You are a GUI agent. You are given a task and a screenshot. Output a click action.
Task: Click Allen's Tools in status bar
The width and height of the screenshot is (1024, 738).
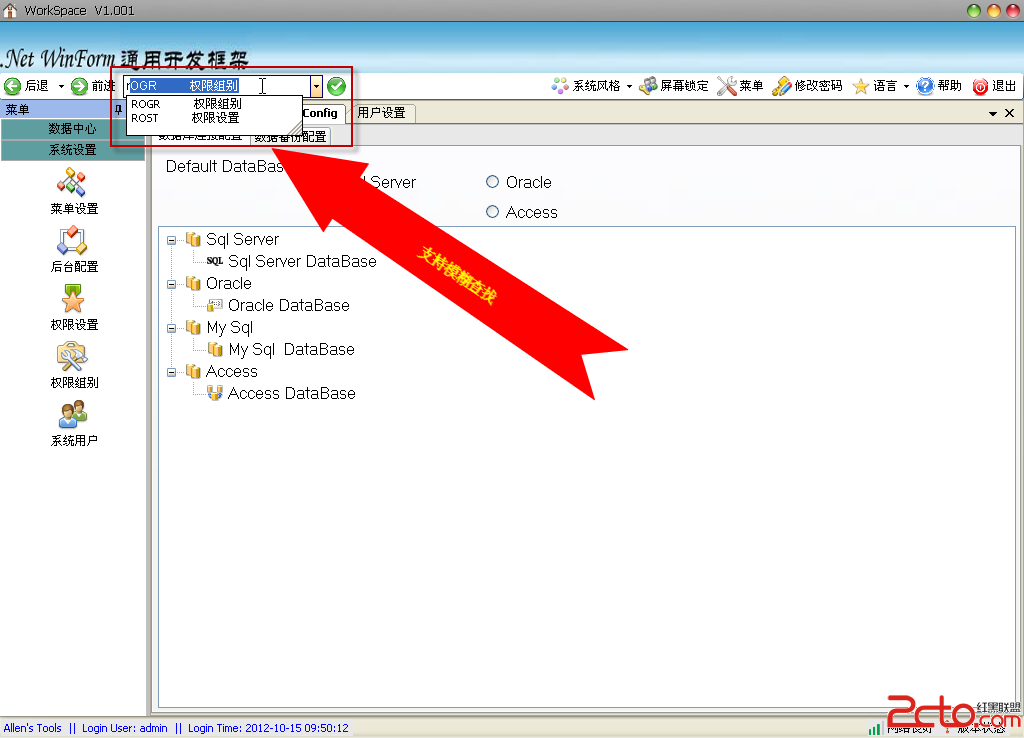(x=33, y=728)
